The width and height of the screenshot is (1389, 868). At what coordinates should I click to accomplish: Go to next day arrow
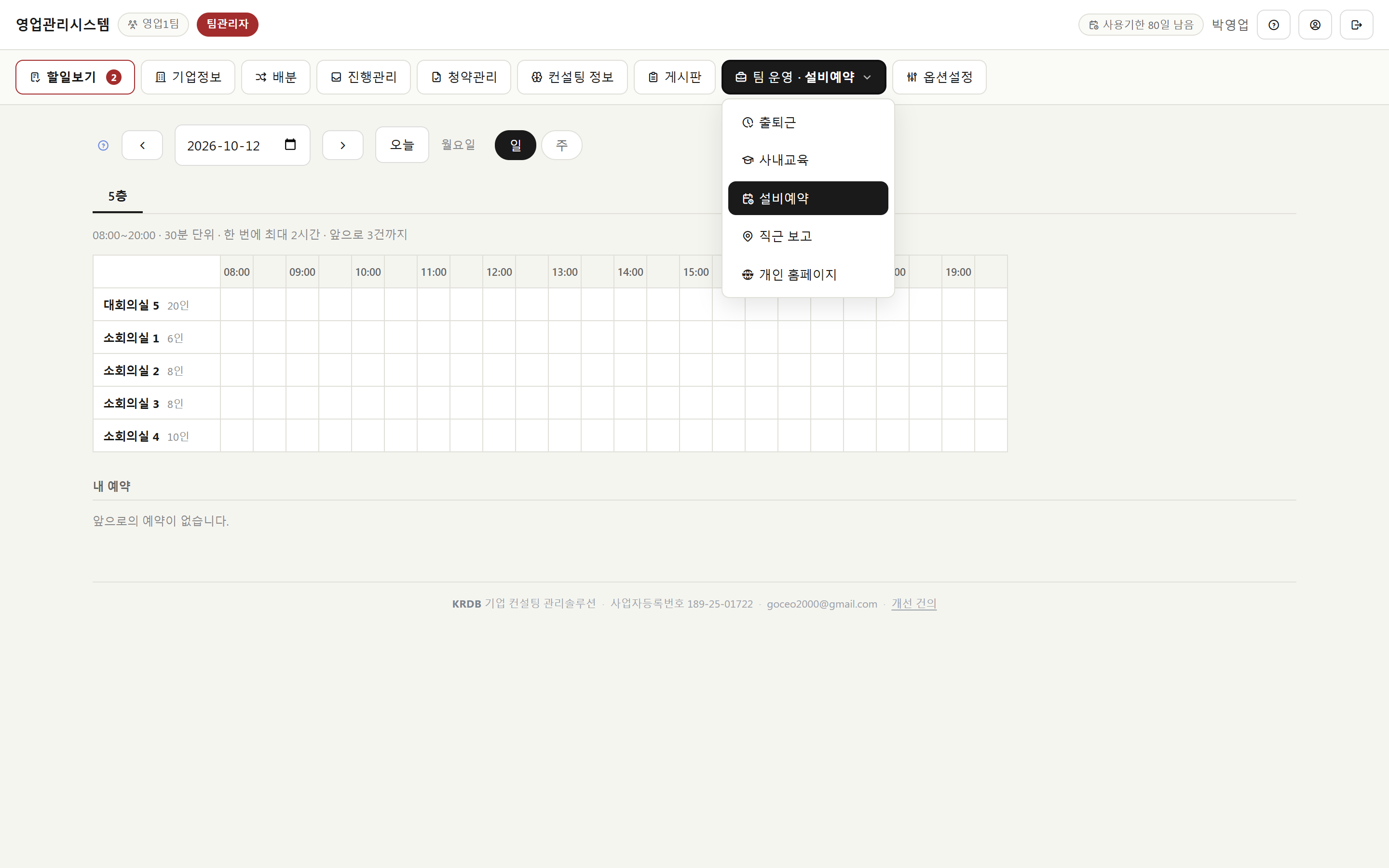(x=342, y=145)
